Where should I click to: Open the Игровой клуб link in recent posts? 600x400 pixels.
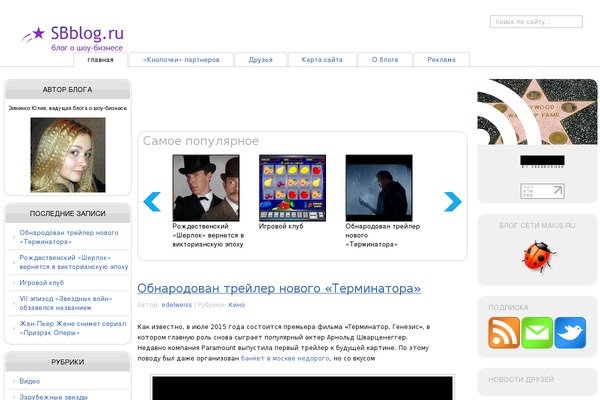tap(42, 283)
